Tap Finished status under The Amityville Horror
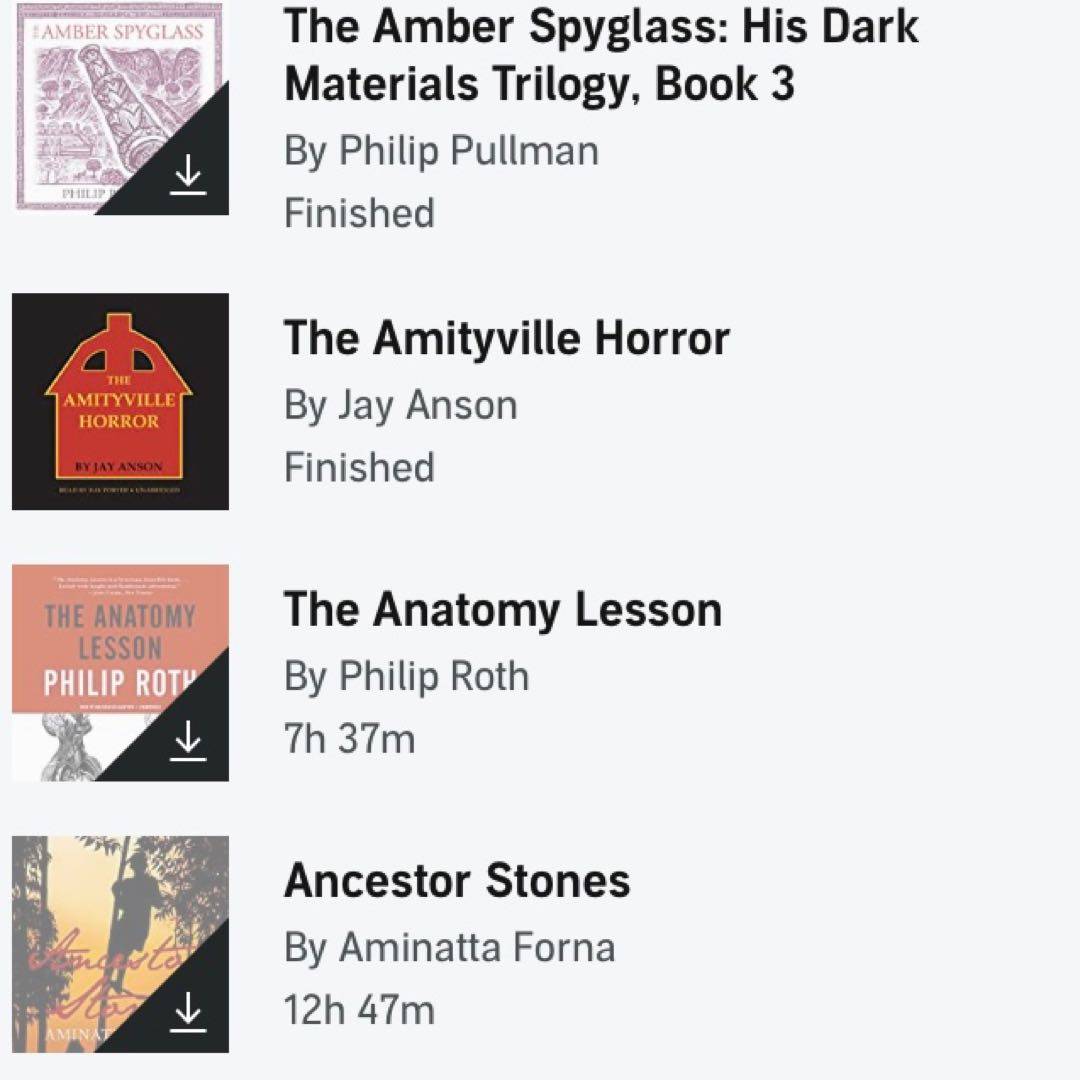 pos(359,468)
